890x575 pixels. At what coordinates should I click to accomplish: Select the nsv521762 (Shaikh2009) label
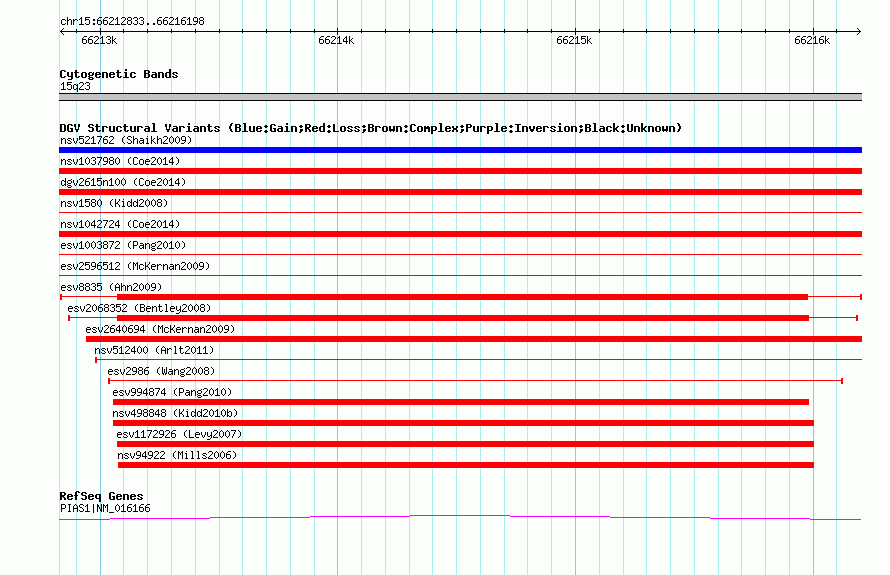[x=126, y=140]
